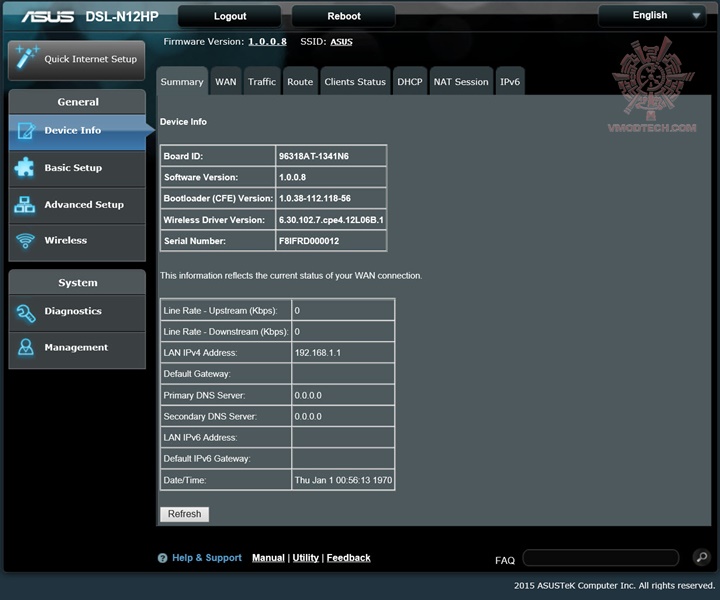This screenshot has height=600, width=720.
Task: Click the Diagnostics wrench icon
Action: 26,313
